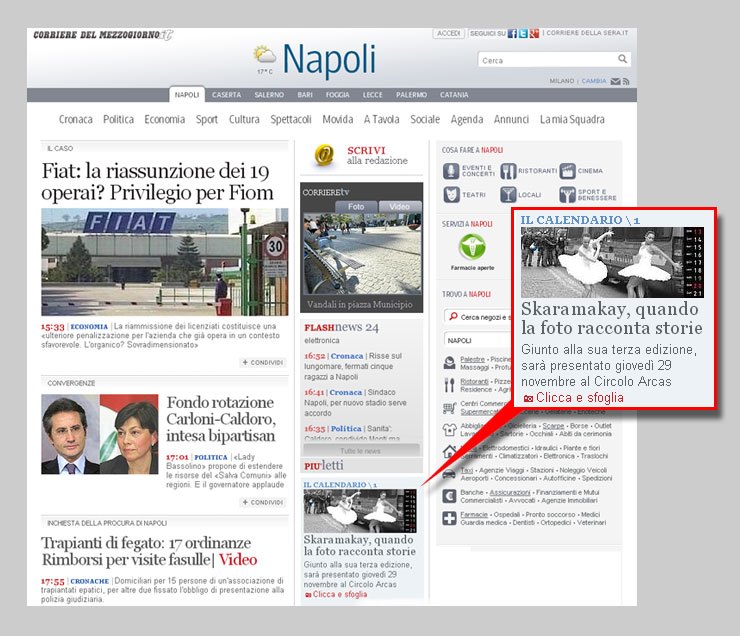Select the Foto tab in CorriereTV
The height and width of the screenshot is (636, 740).
click(356, 207)
